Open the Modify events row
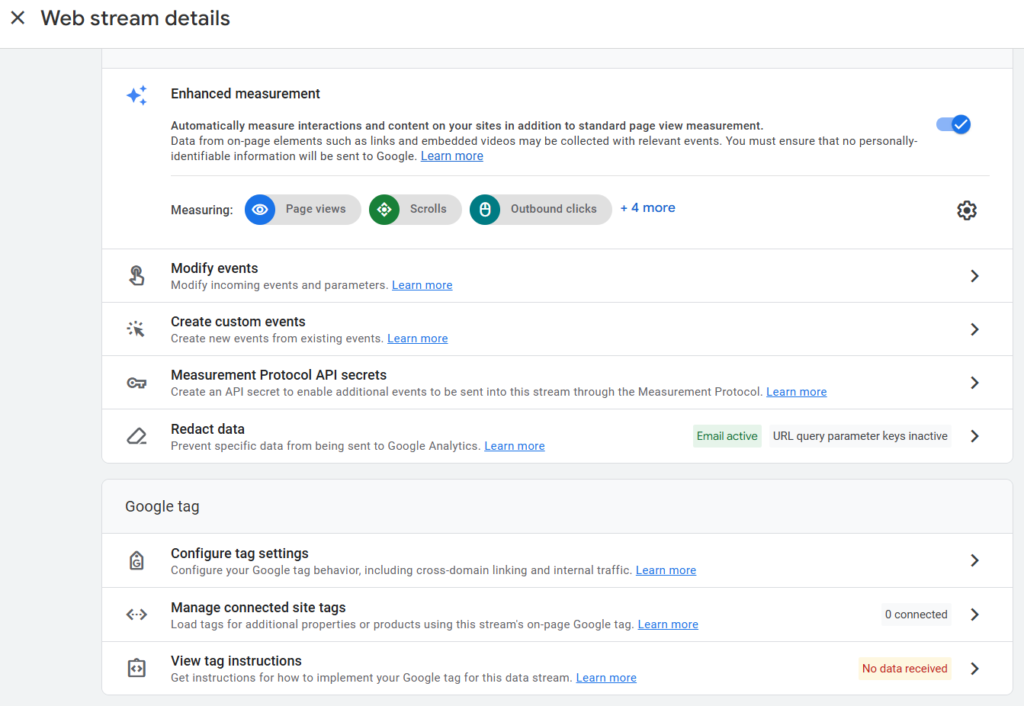 point(557,276)
